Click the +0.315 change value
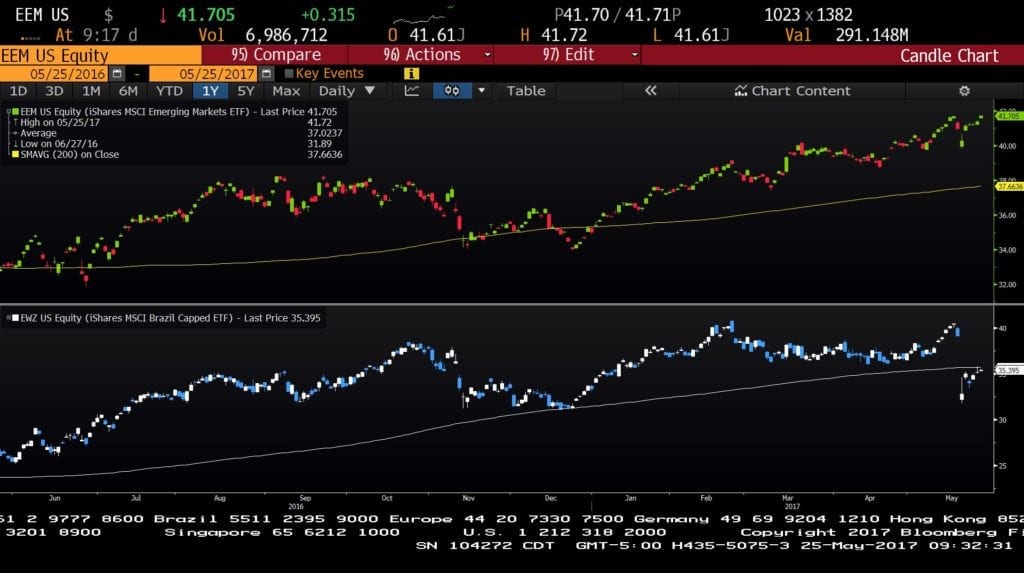Image resolution: width=1024 pixels, height=573 pixels. [328, 14]
